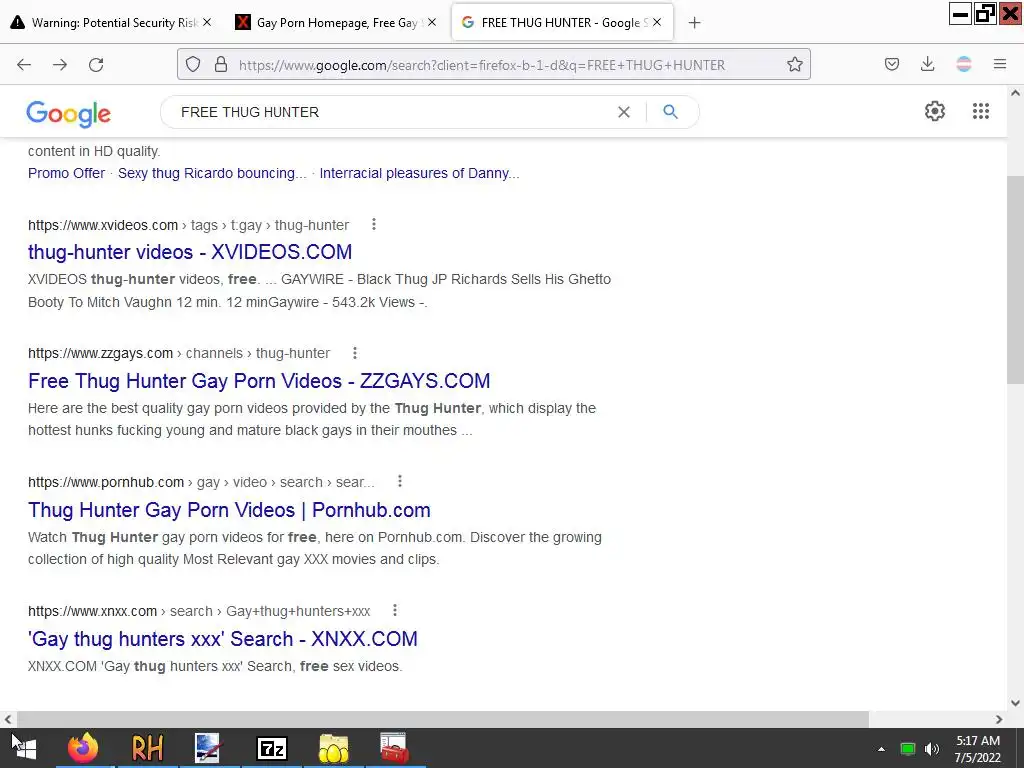Submit search with the magnifier icon
The image size is (1024, 768).
(670, 112)
